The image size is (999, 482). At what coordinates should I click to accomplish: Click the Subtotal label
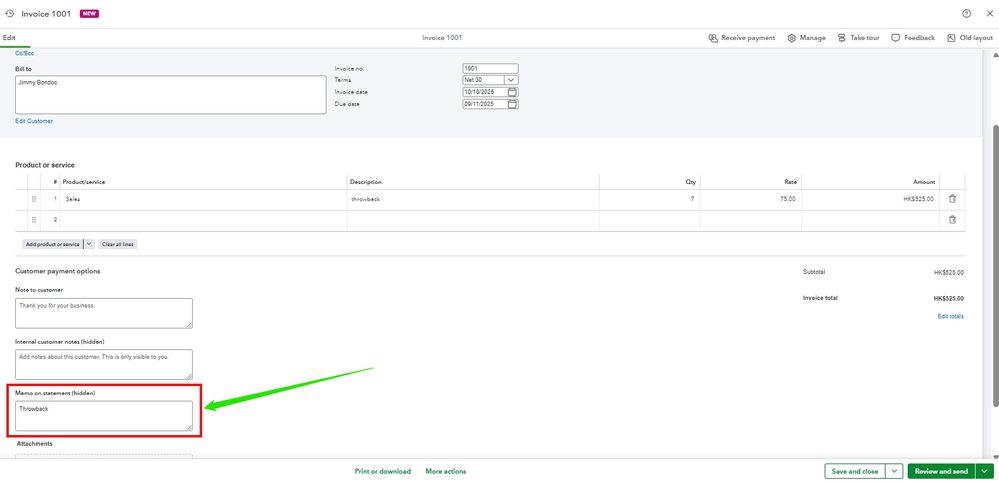point(814,272)
